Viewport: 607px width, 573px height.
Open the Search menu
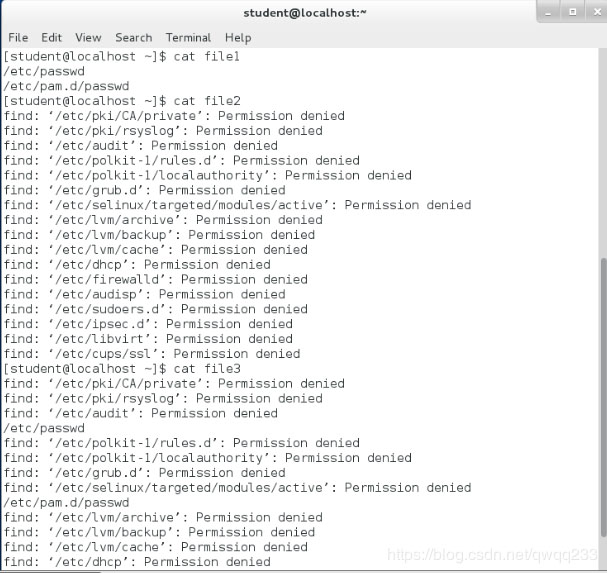click(x=133, y=37)
